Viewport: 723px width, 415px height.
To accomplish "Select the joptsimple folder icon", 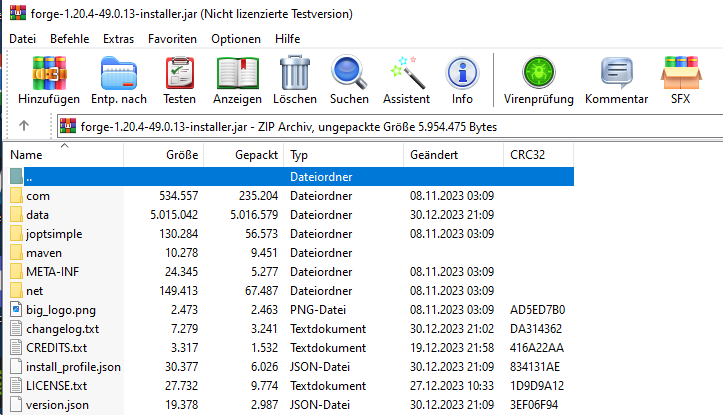I will [16, 233].
